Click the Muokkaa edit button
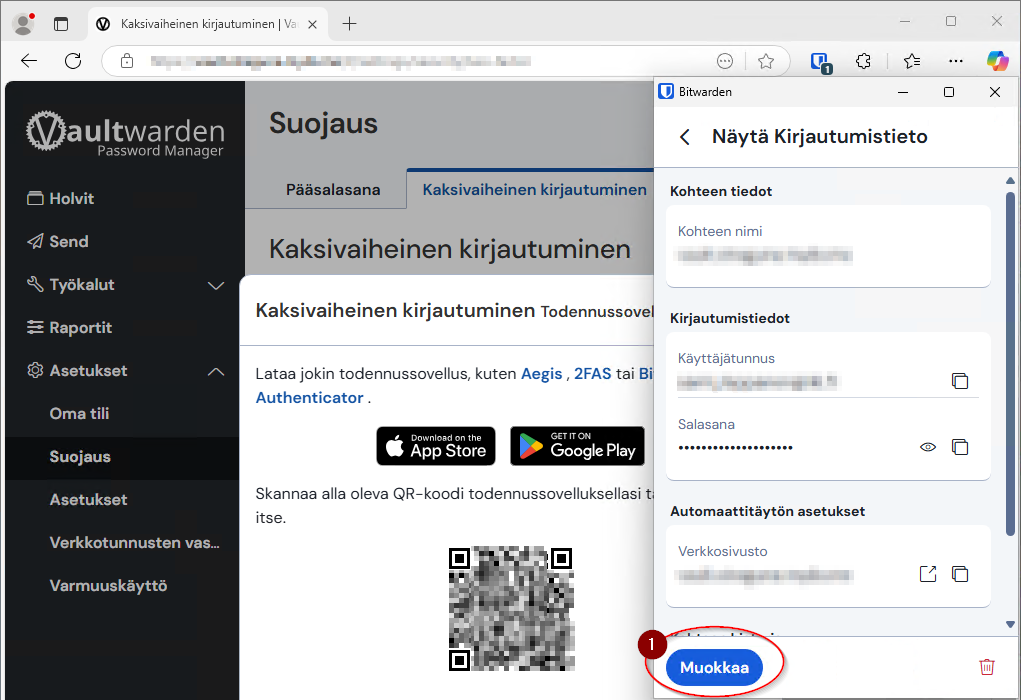This screenshot has height=700, width=1021. 714,667
